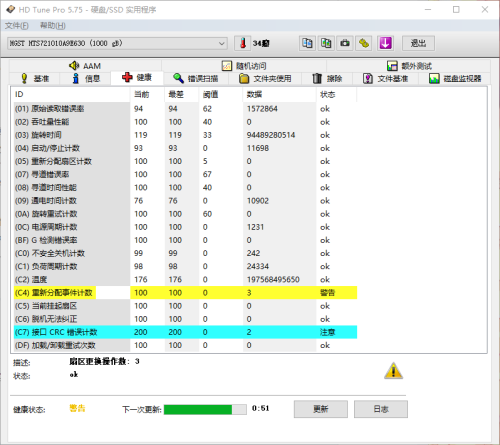
Task: Switch to the 随机访问 tab
Action: (x=244, y=66)
